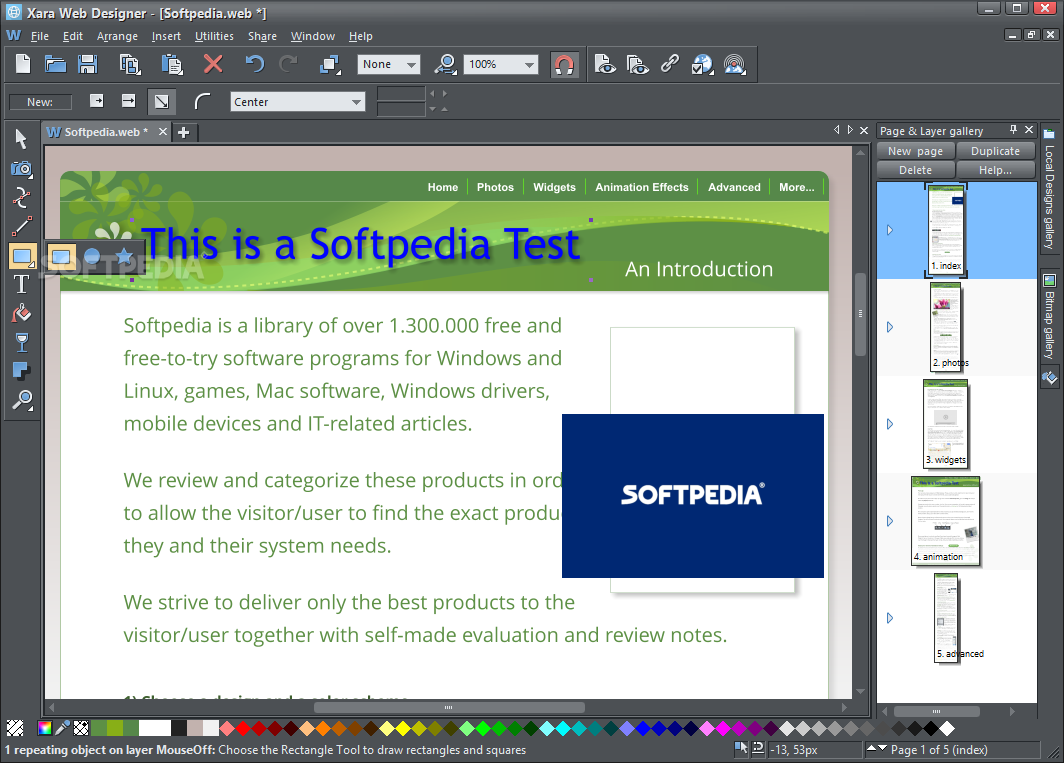Open the Arrange menu

117,36
